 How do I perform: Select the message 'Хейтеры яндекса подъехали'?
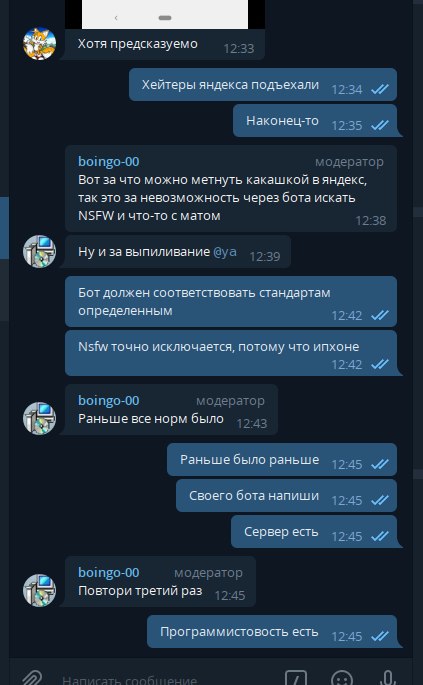pyautogui.click(x=263, y=84)
